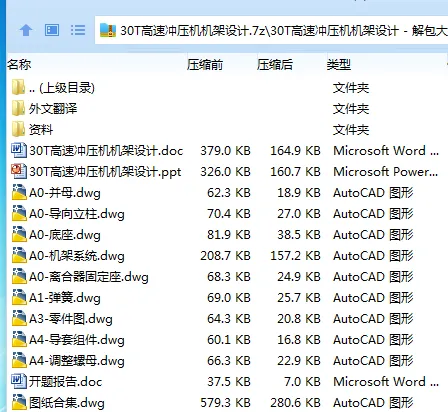The image size is (448, 412).
Task: Select file A0-底座.dwg
Action: tap(65, 235)
